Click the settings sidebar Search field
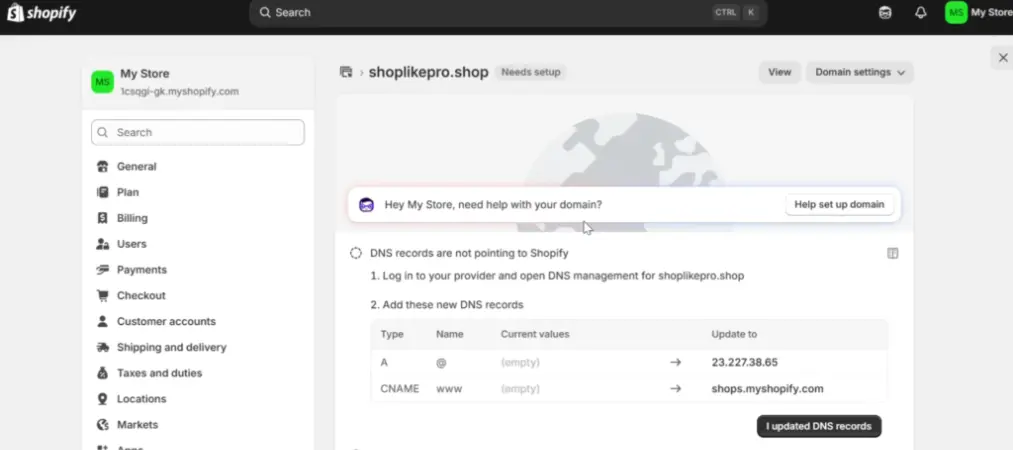 pyautogui.click(x=198, y=132)
